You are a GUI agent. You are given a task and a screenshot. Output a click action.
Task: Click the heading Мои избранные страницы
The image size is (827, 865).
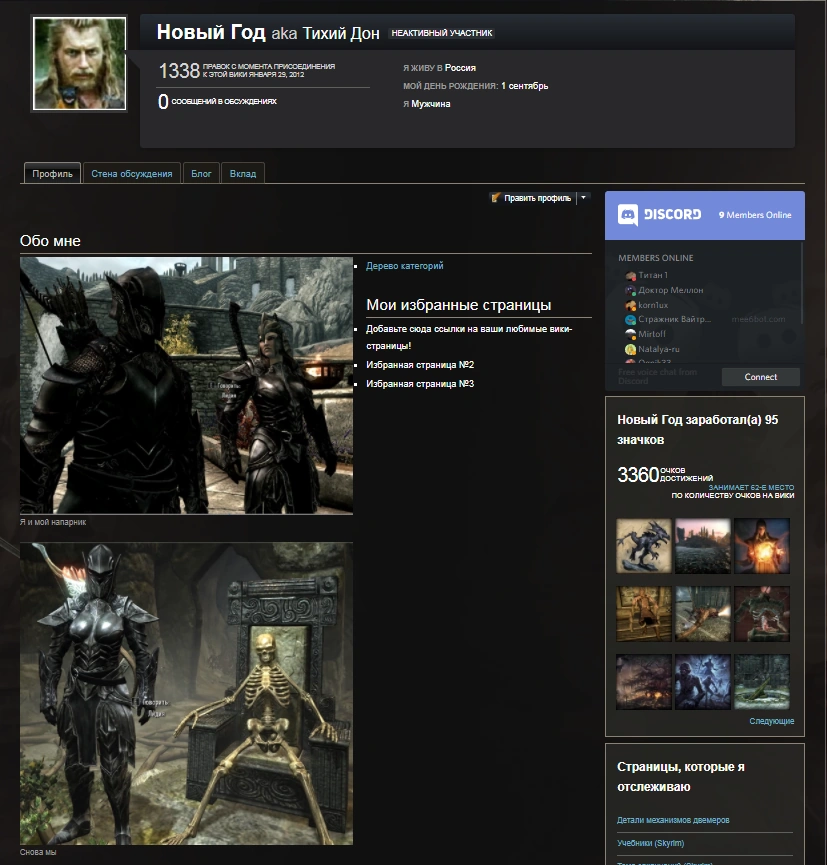(458, 305)
